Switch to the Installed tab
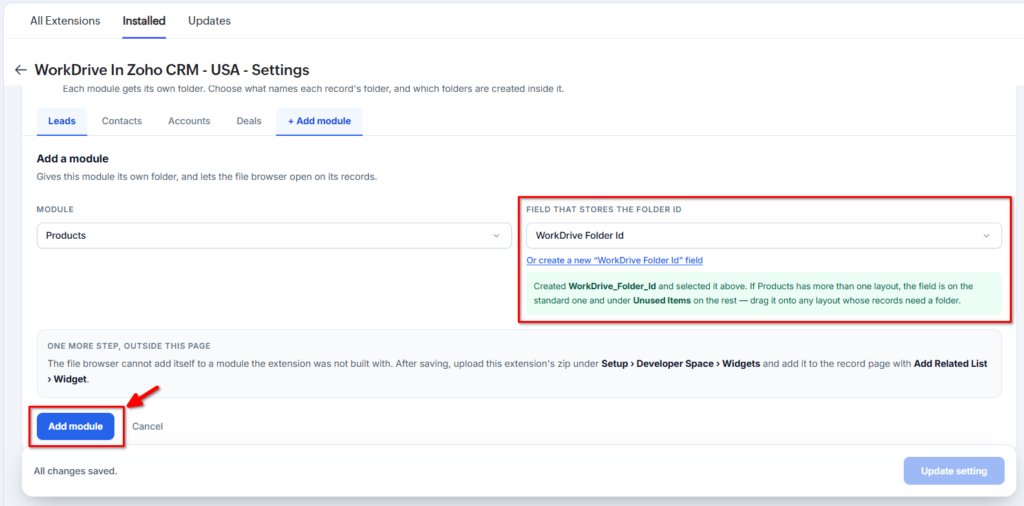Screen dimensions: 1024x506 tap(144, 21)
